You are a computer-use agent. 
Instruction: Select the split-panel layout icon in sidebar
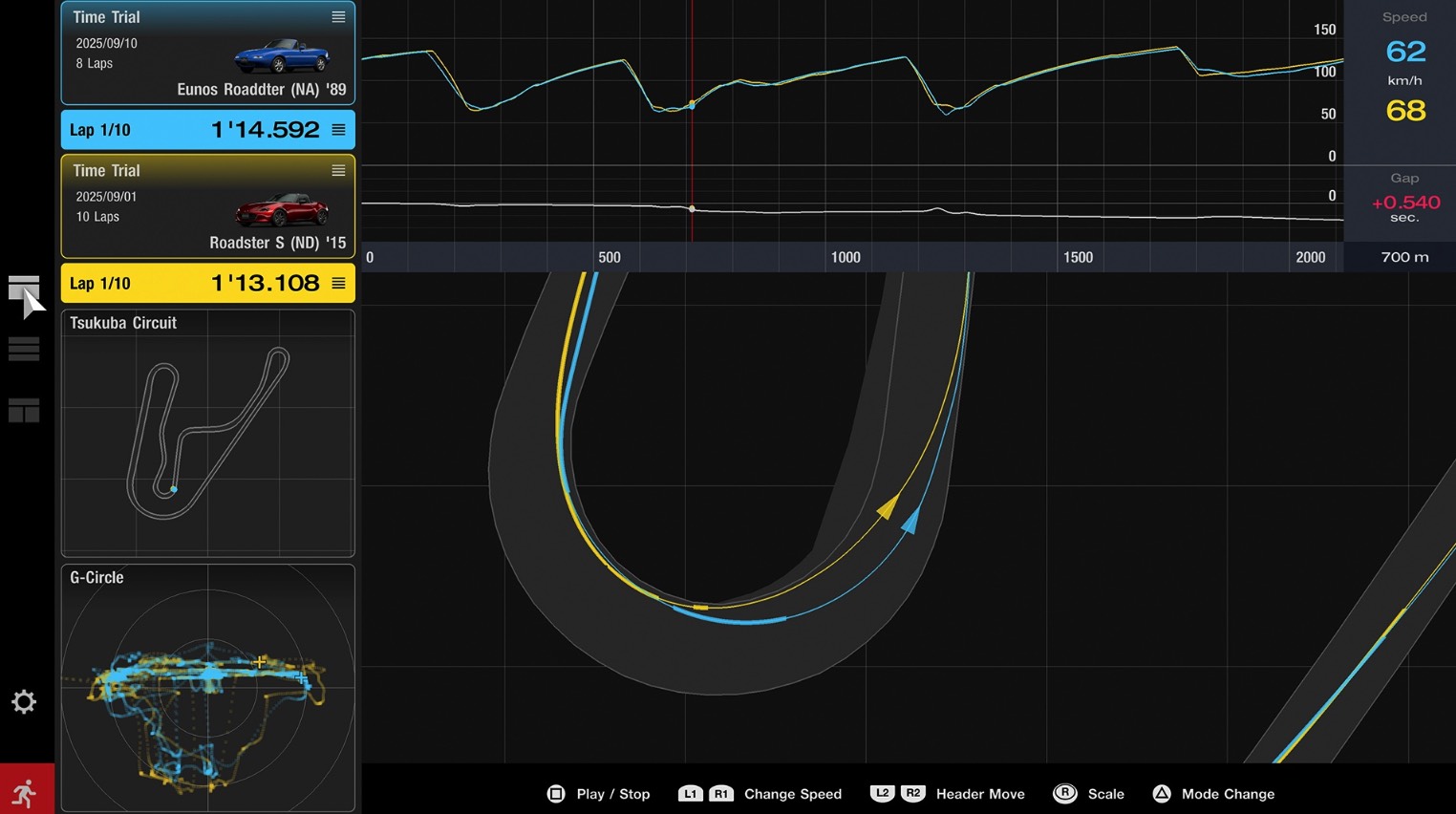point(24,411)
